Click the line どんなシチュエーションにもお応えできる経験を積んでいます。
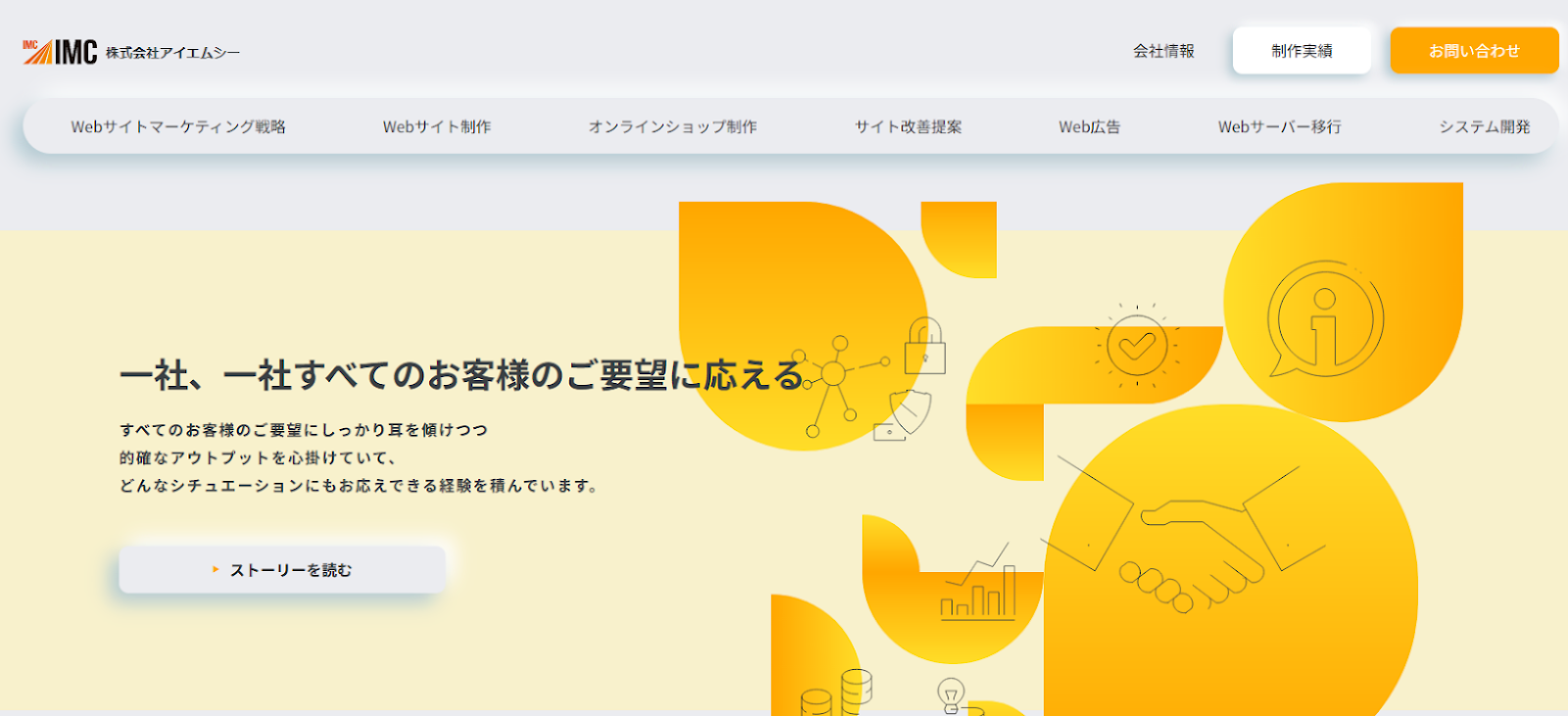Image resolution: width=1568 pixels, height=716 pixels. (x=359, y=485)
